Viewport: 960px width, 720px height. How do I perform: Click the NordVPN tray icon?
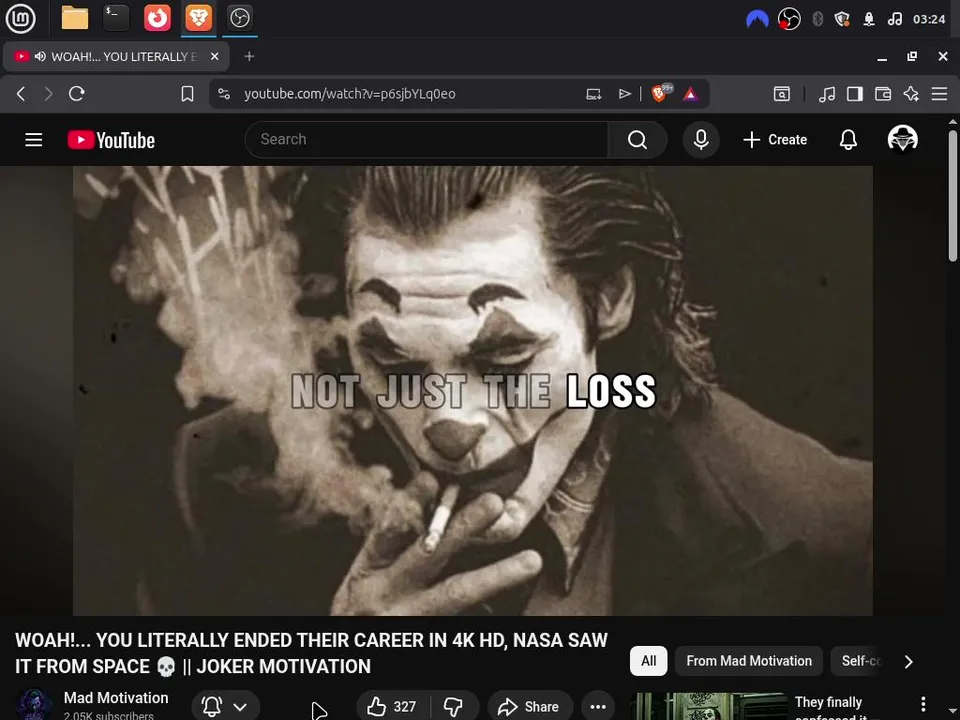click(757, 19)
